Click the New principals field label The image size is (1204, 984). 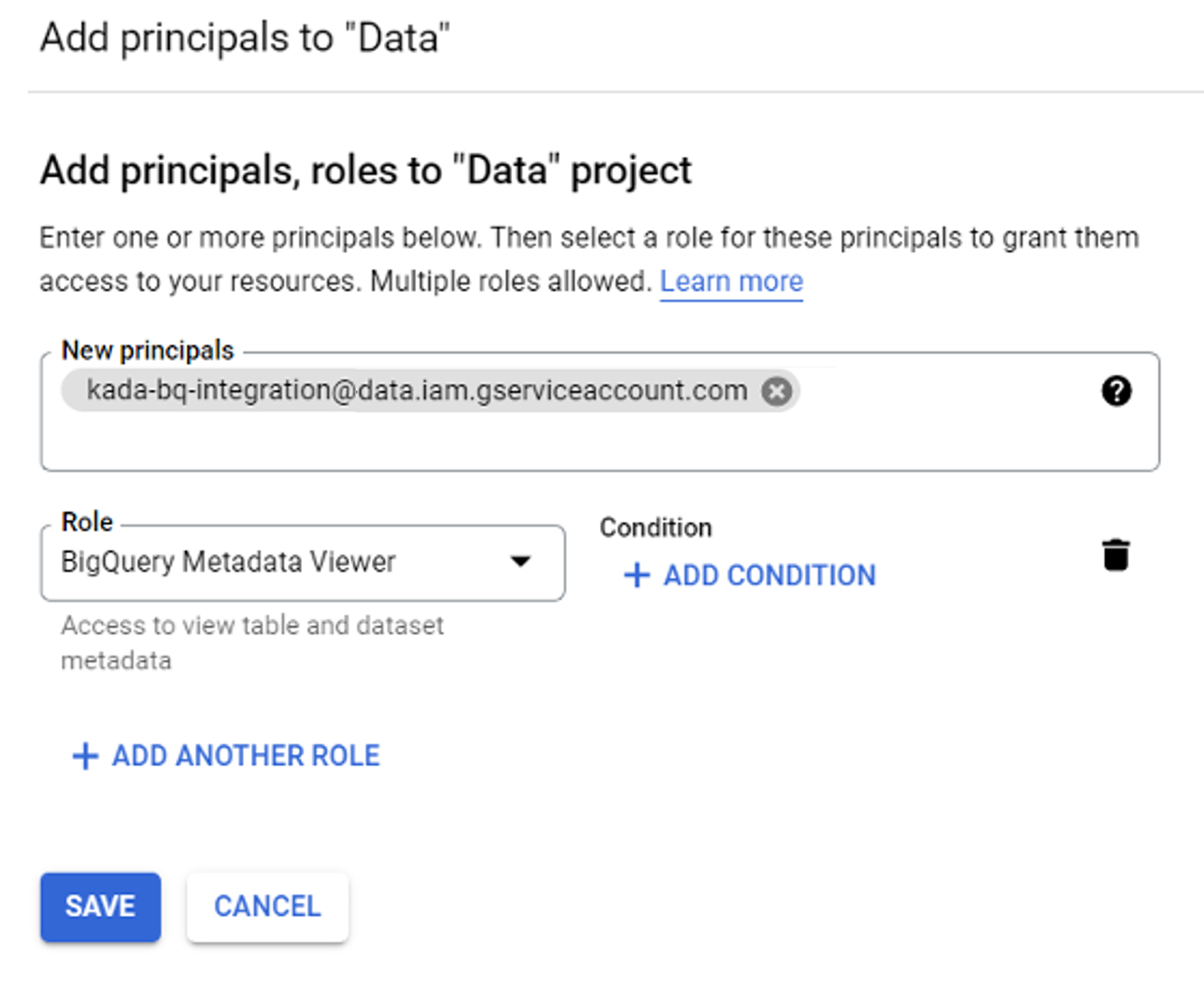(x=148, y=350)
